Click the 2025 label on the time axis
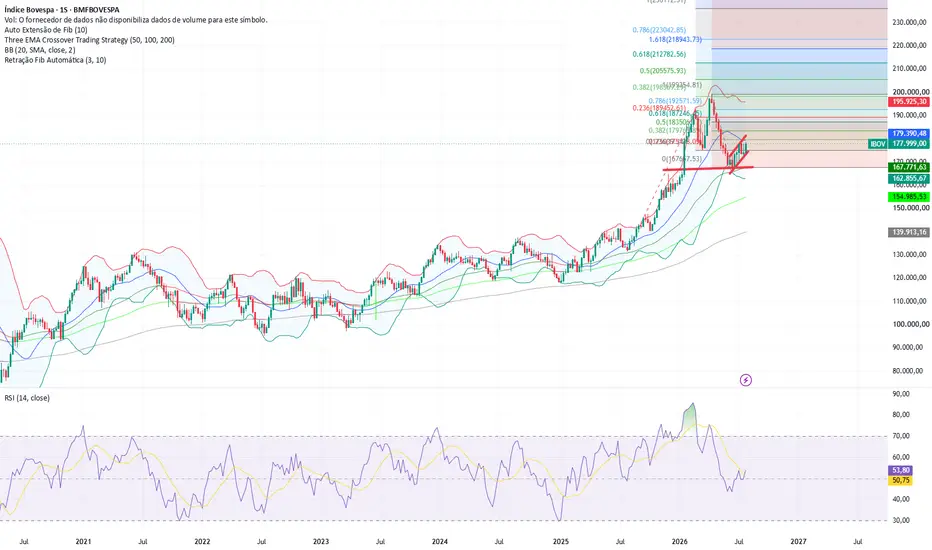 (x=561, y=542)
